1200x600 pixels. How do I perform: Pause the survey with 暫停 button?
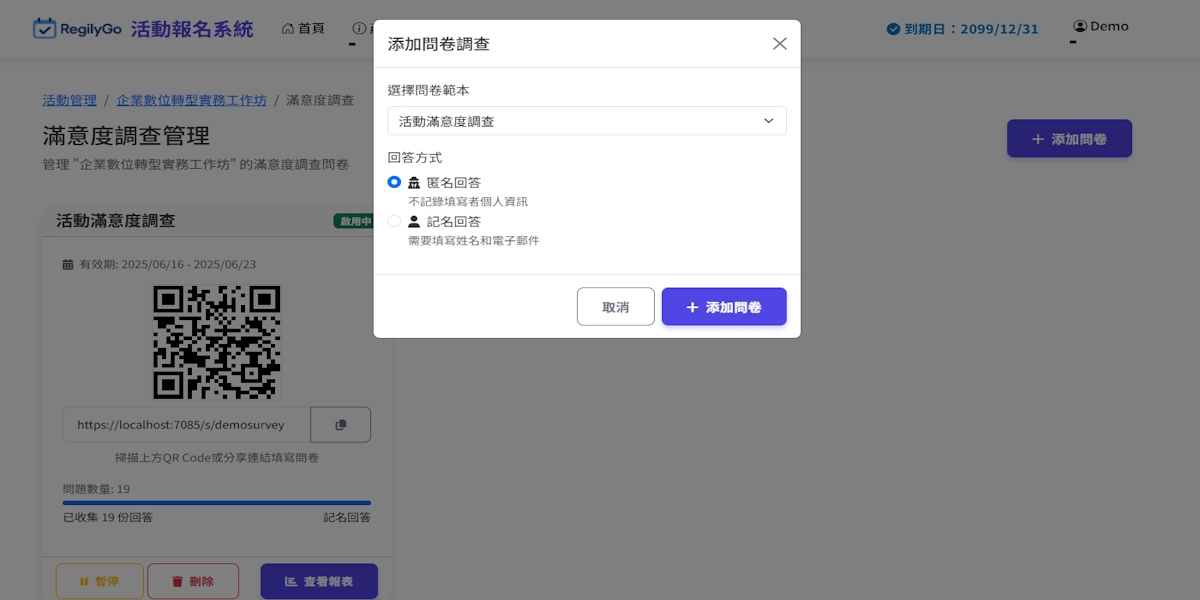[99, 581]
